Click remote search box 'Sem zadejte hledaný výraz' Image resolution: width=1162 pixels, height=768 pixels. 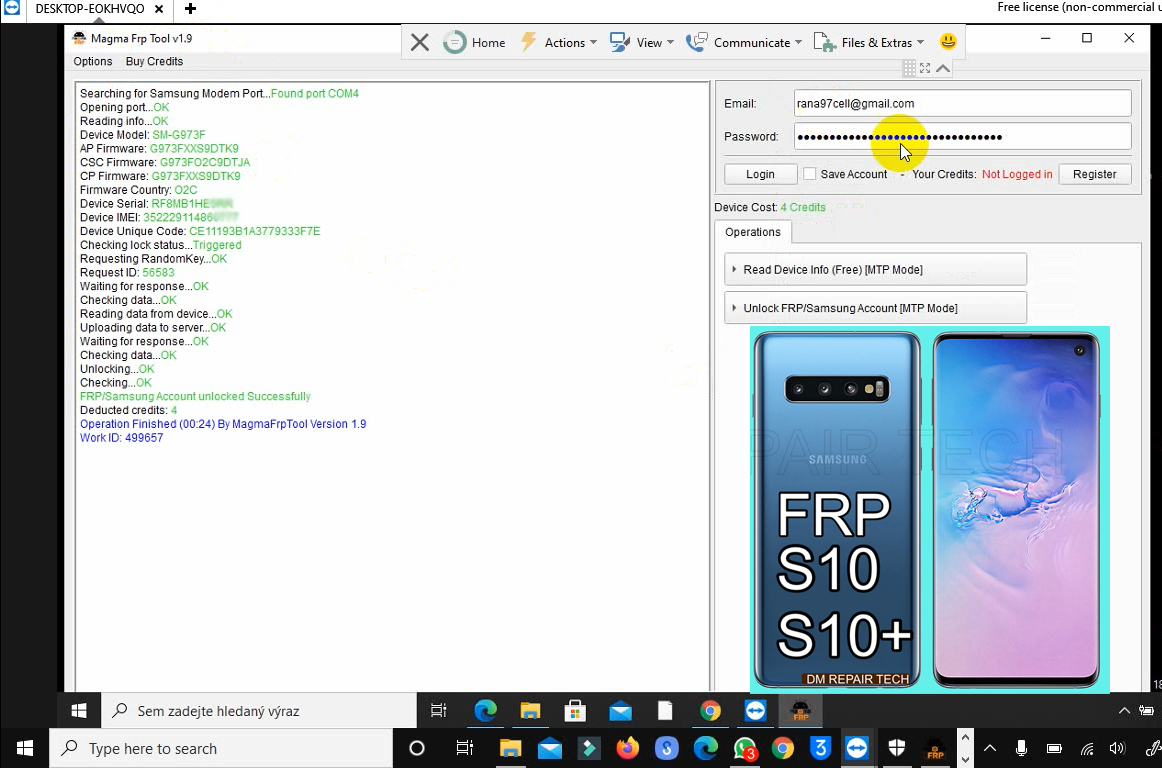tap(259, 711)
